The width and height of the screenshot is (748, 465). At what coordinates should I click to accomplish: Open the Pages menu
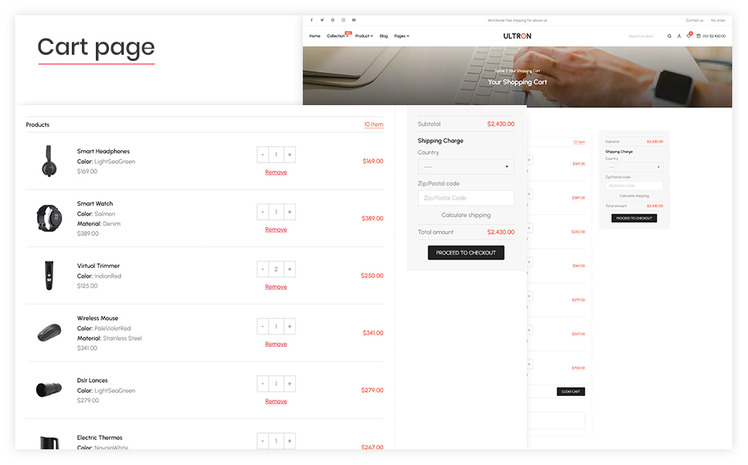[x=402, y=36]
